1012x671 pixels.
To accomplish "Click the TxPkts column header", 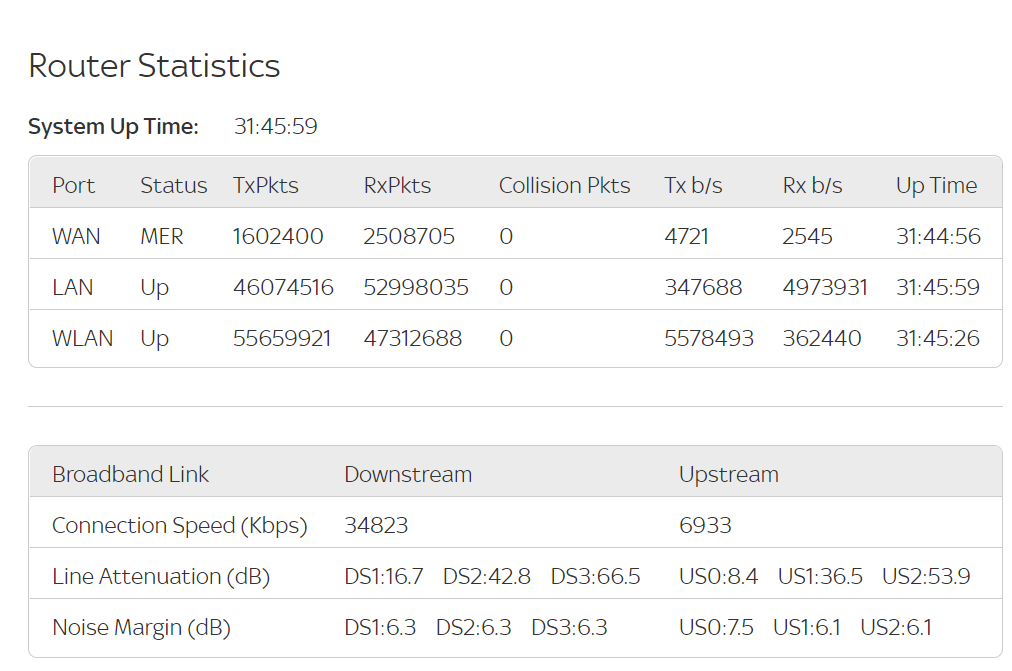I will [265, 186].
